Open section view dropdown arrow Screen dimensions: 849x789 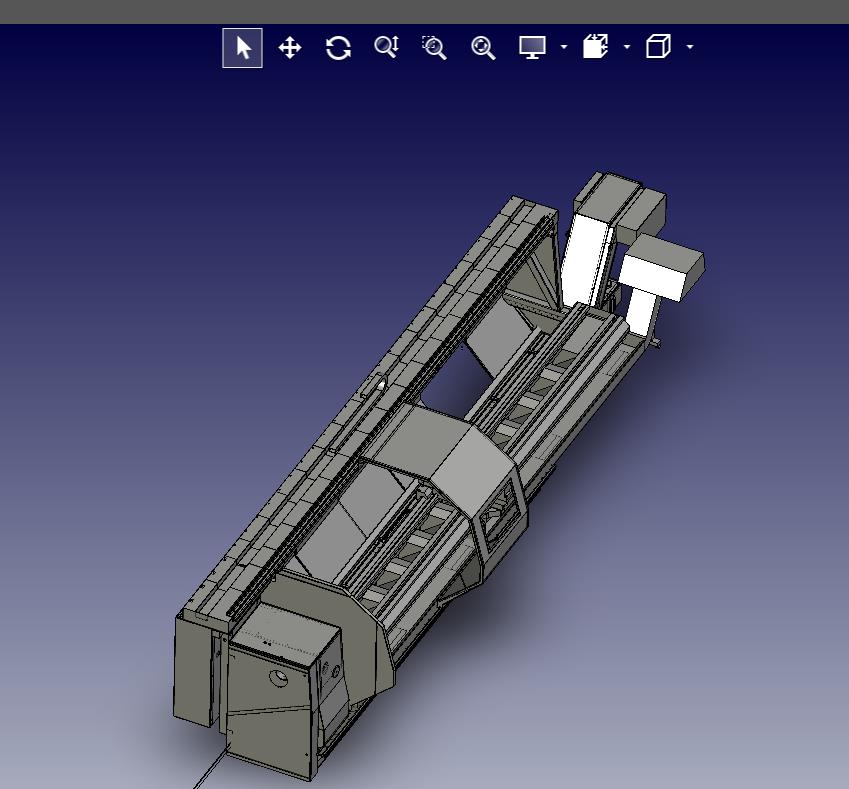[627, 47]
